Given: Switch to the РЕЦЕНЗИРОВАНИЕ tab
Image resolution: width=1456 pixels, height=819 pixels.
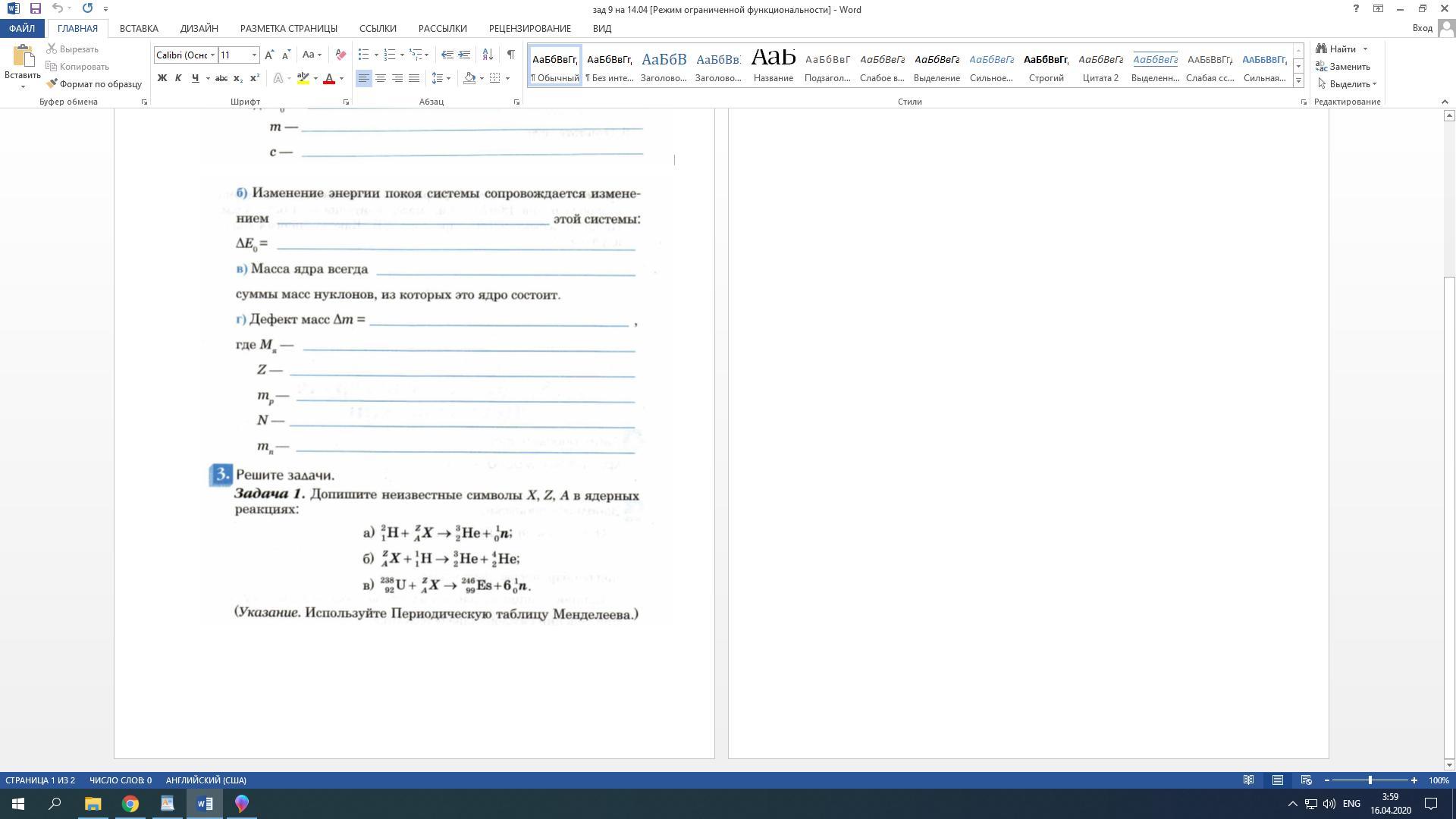Looking at the screenshot, I should pos(529,28).
